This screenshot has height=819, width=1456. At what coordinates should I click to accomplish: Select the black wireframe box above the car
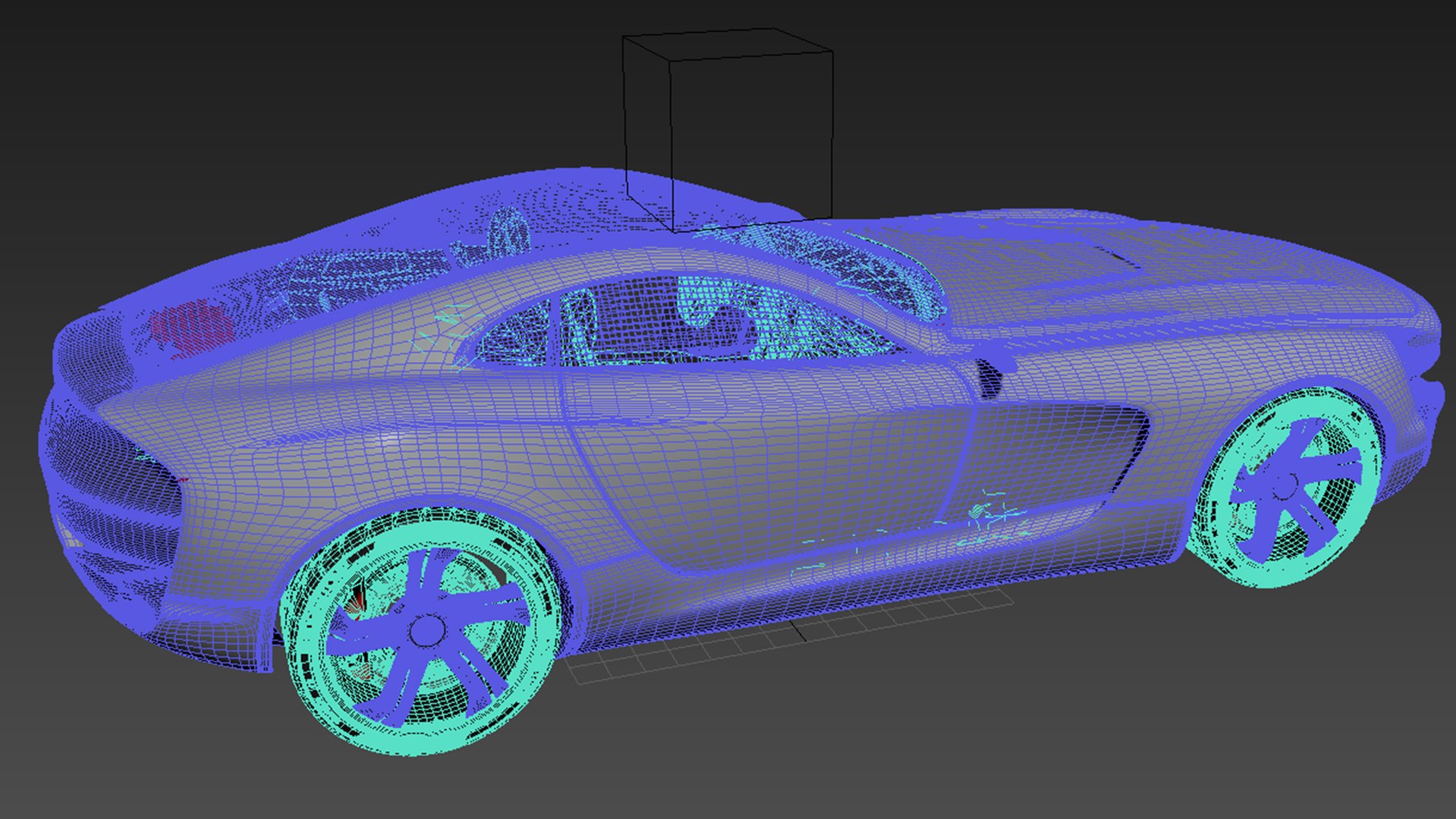tap(728, 130)
